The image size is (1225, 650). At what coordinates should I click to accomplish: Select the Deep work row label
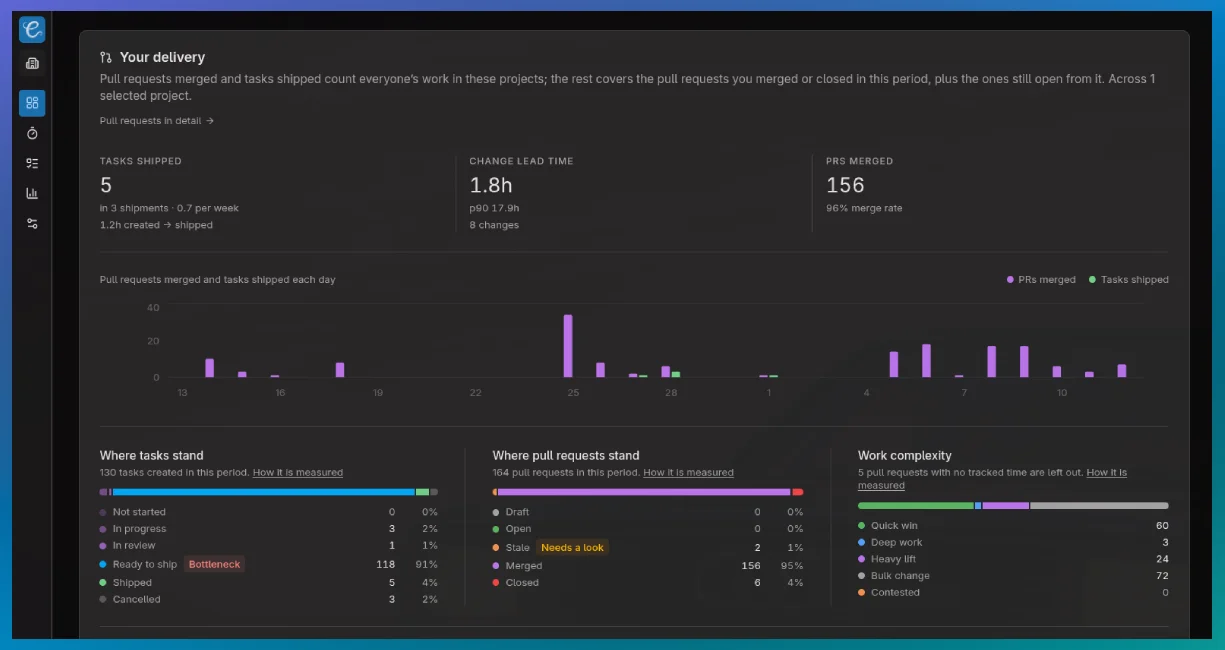(896, 543)
